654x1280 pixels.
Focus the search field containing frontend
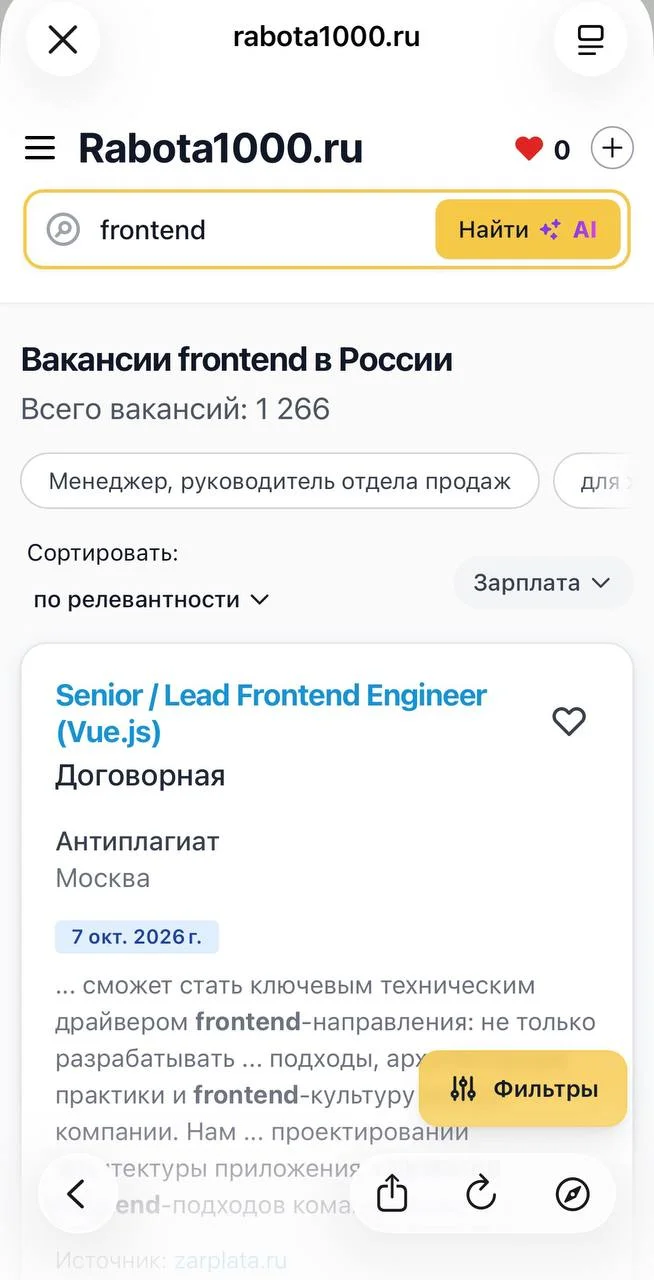pos(260,230)
